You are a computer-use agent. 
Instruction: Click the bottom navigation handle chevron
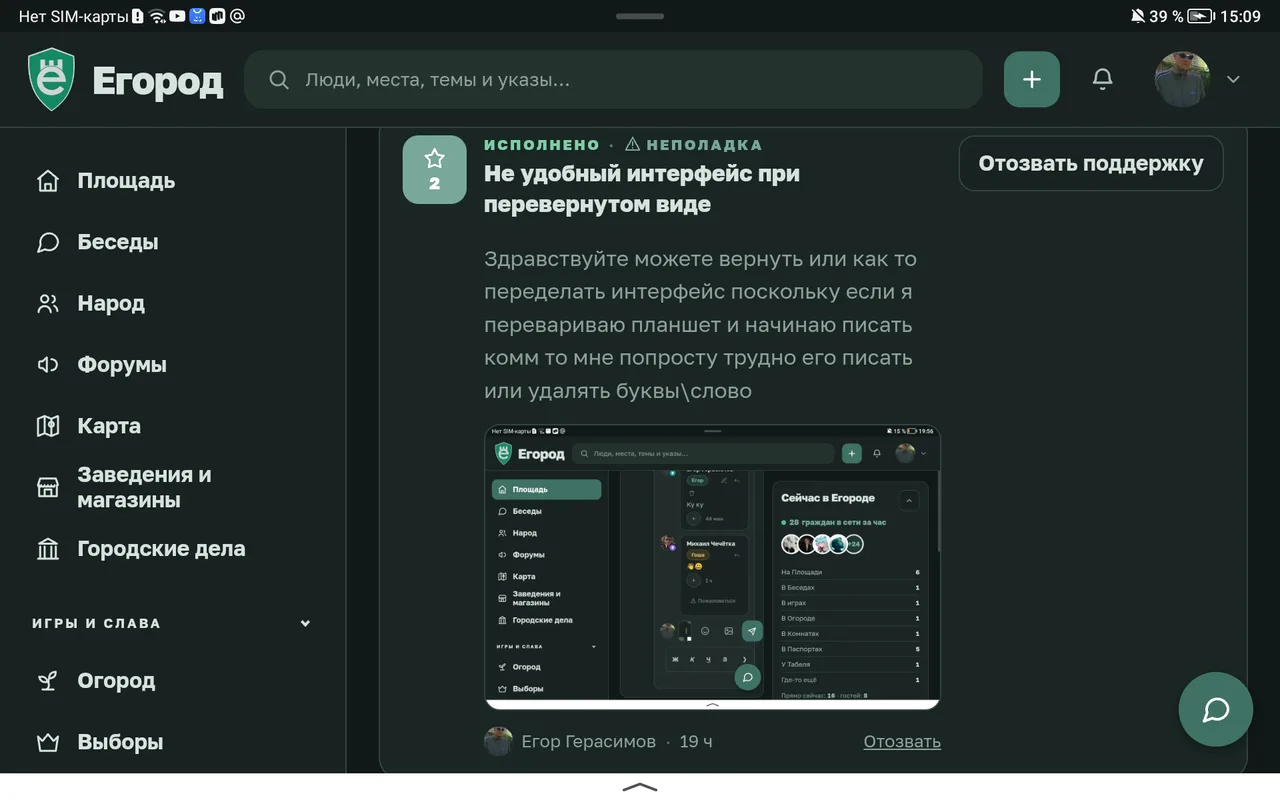(x=640, y=787)
